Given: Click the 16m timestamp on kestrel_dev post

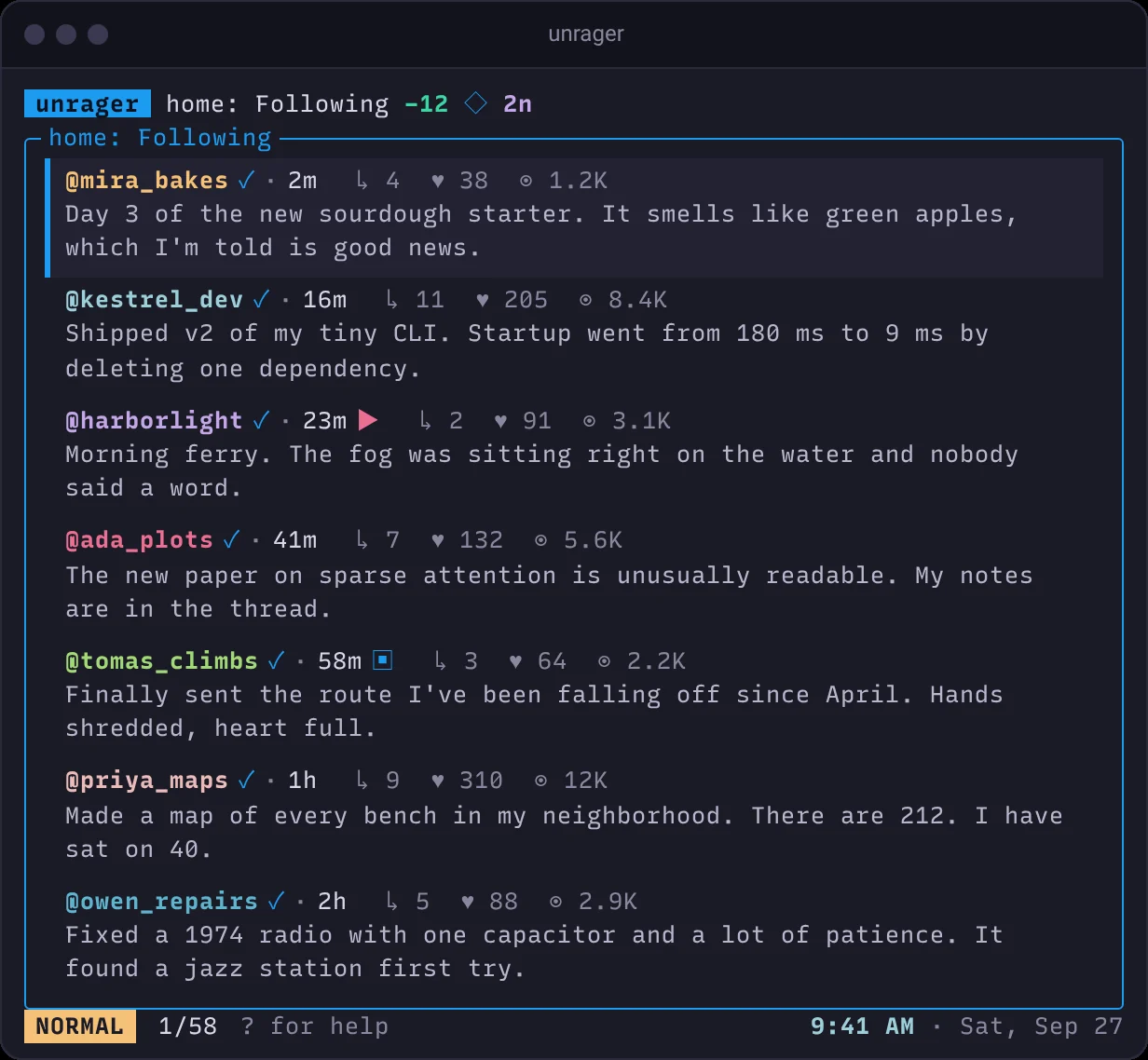Looking at the screenshot, I should [324, 300].
